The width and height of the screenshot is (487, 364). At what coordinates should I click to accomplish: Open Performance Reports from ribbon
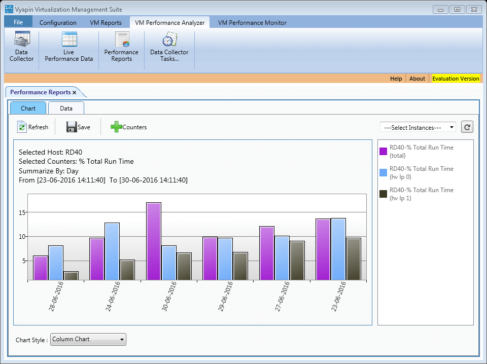point(121,47)
